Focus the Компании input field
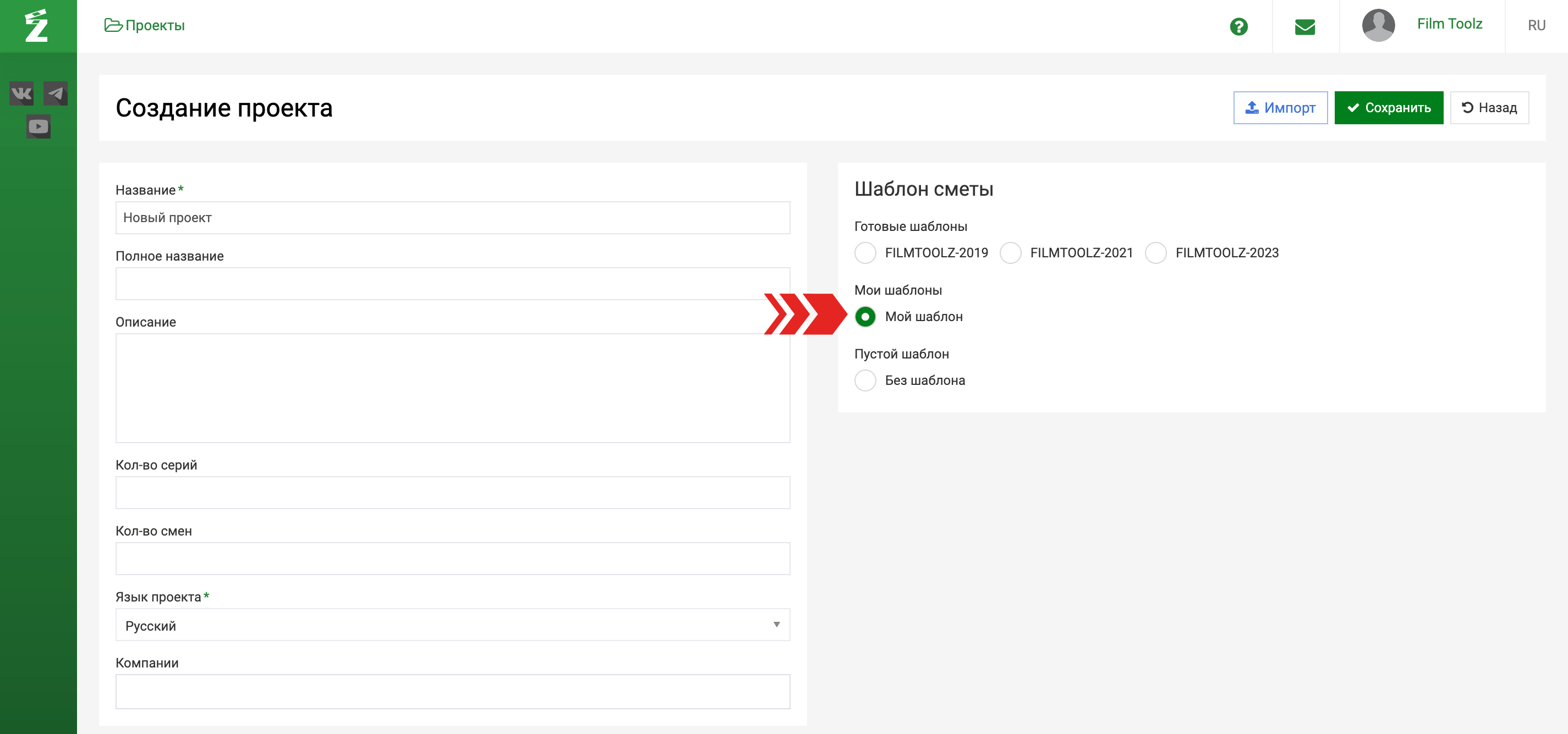 452,692
